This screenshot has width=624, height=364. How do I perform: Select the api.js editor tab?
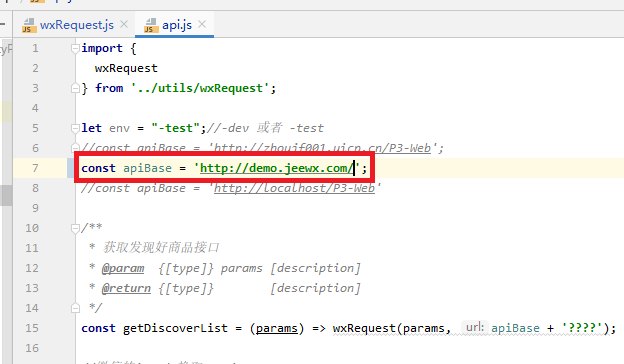pos(177,25)
